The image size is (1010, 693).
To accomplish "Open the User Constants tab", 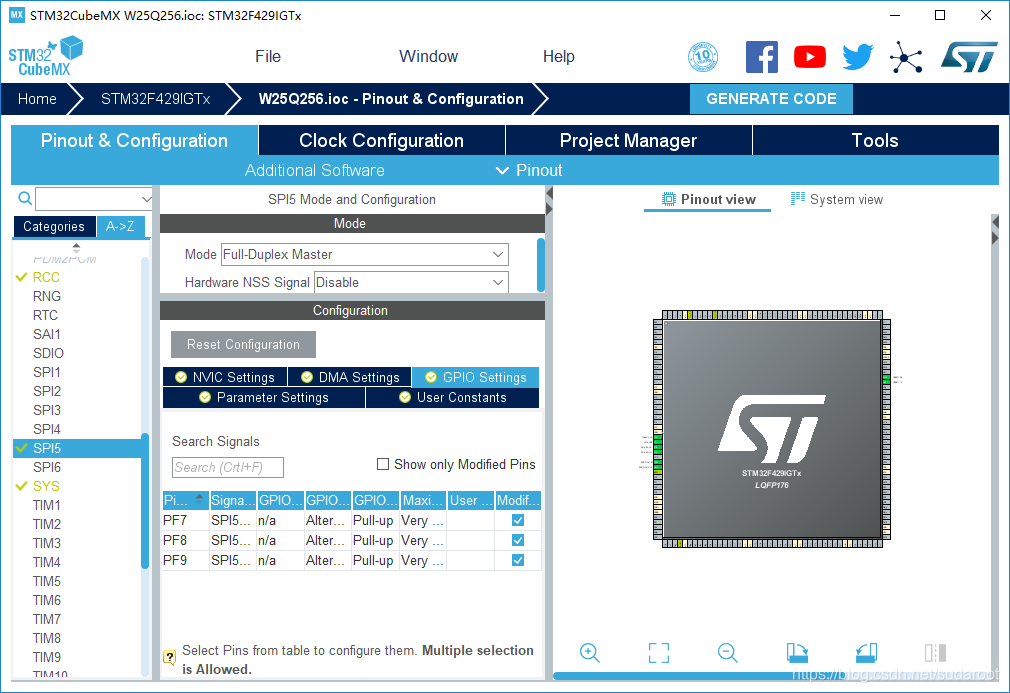I will 452,397.
